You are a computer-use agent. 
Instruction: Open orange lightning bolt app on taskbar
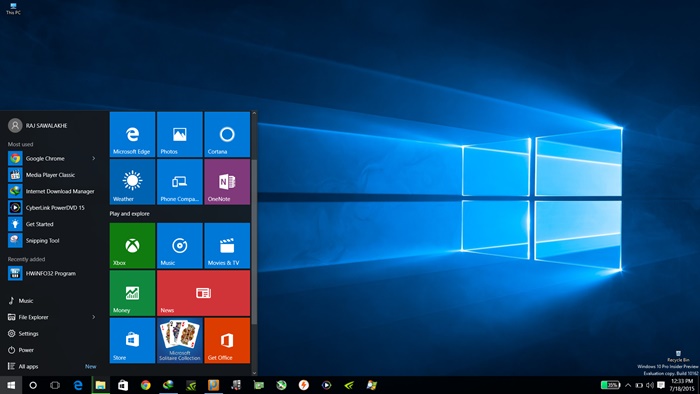[x=304, y=385]
